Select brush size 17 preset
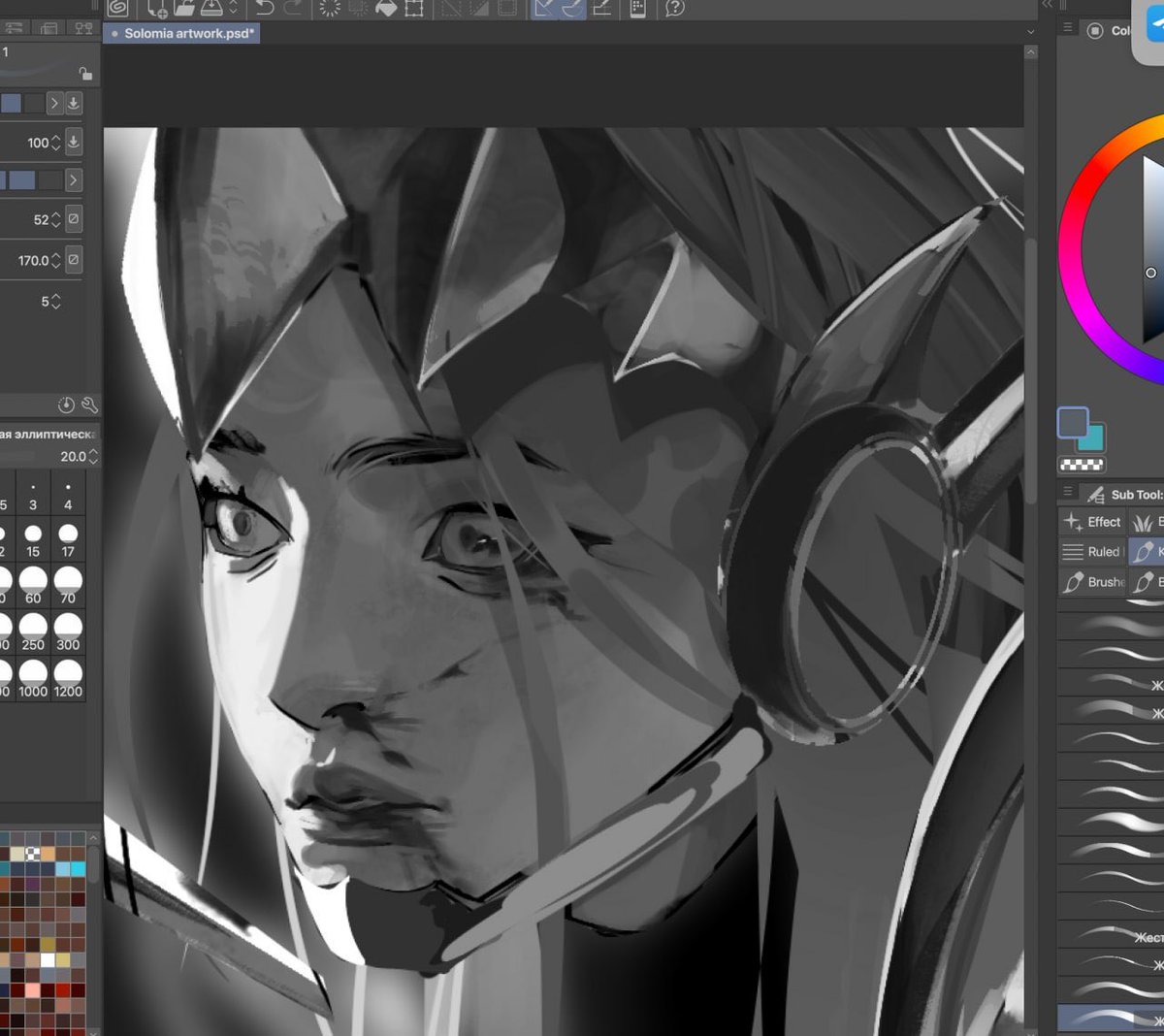The width and height of the screenshot is (1164, 1036). click(x=68, y=540)
